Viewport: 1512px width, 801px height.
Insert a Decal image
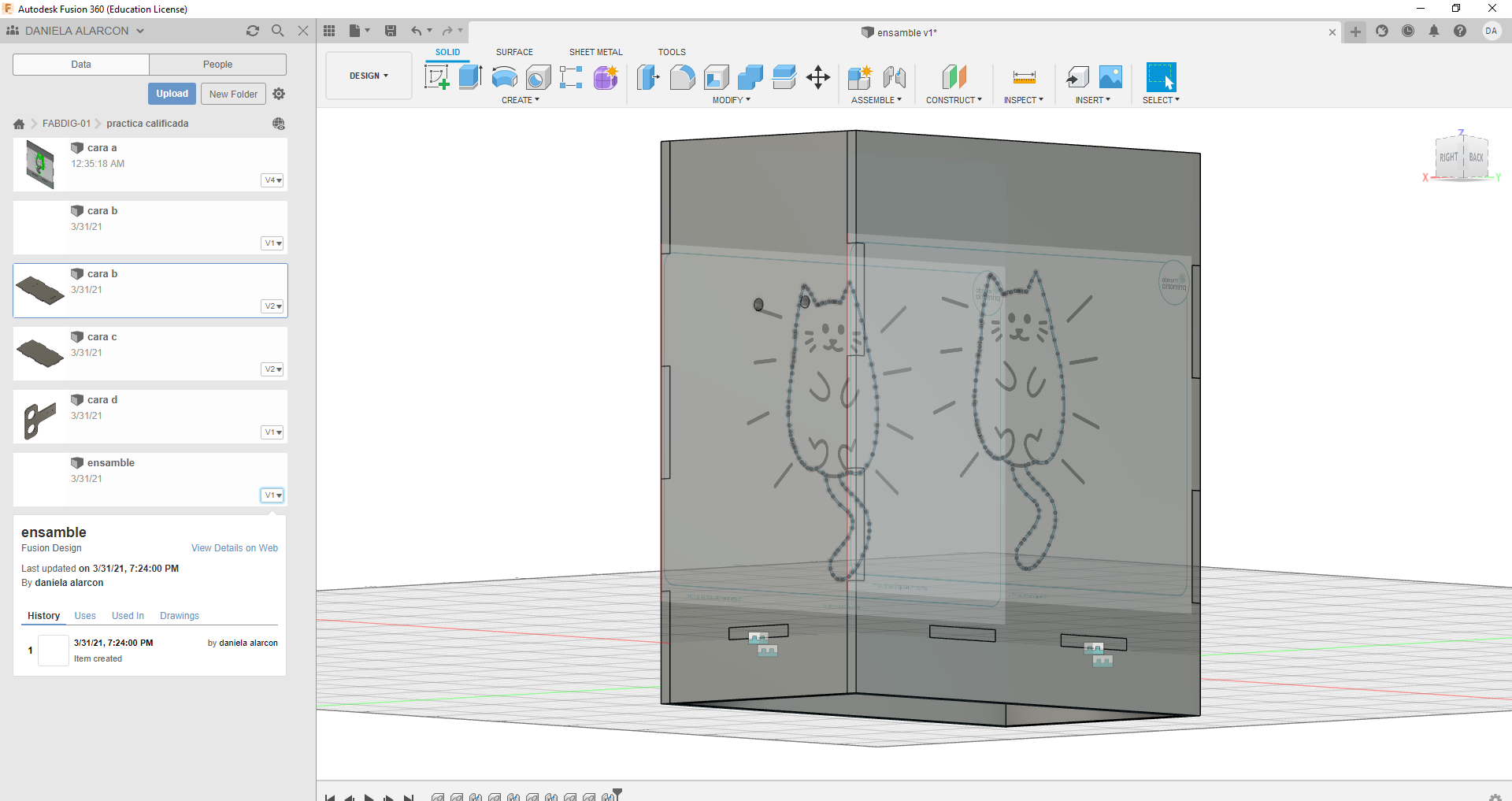(x=1110, y=77)
